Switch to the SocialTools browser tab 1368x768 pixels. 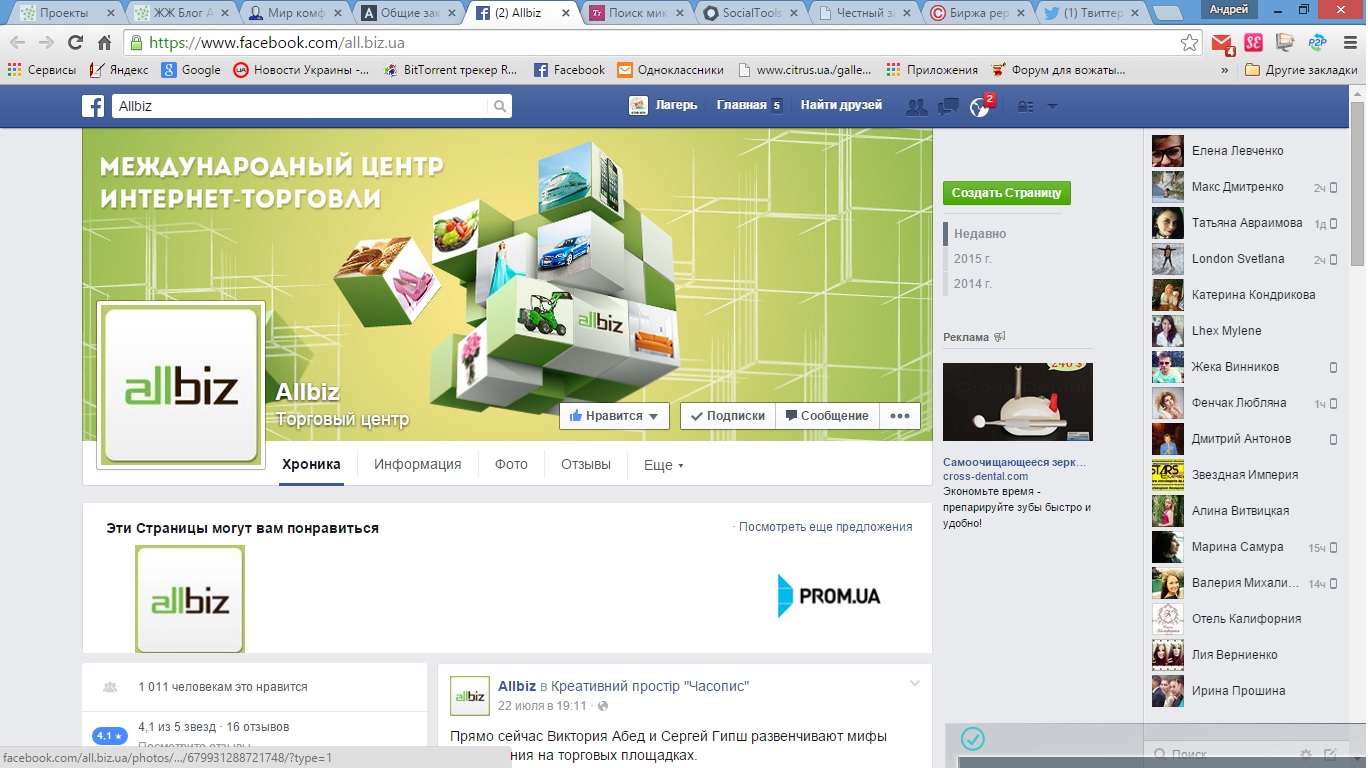pyautogui.click(x=748, y=13)
